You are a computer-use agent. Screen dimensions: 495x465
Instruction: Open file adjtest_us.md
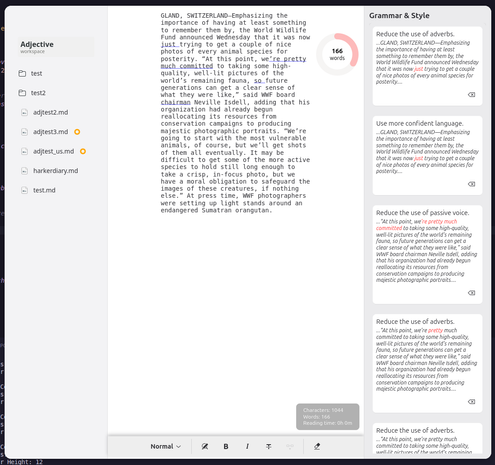click(x=53, y=151)
